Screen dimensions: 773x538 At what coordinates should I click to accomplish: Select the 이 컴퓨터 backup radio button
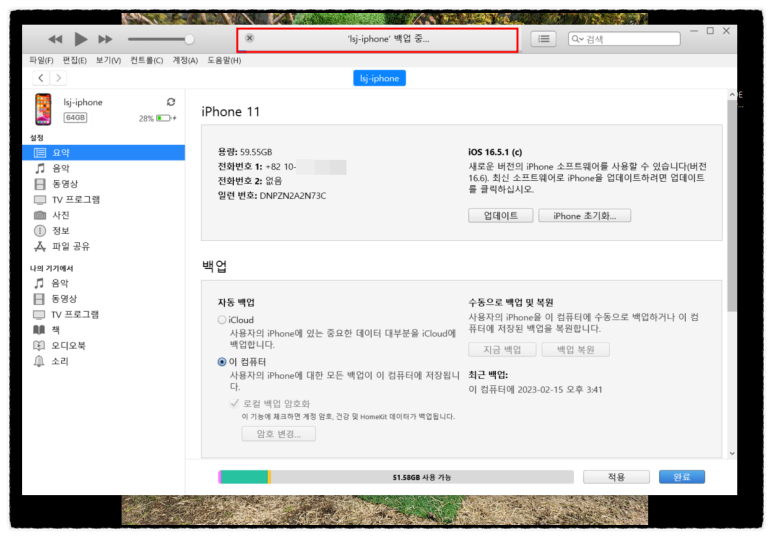[222, 361]
